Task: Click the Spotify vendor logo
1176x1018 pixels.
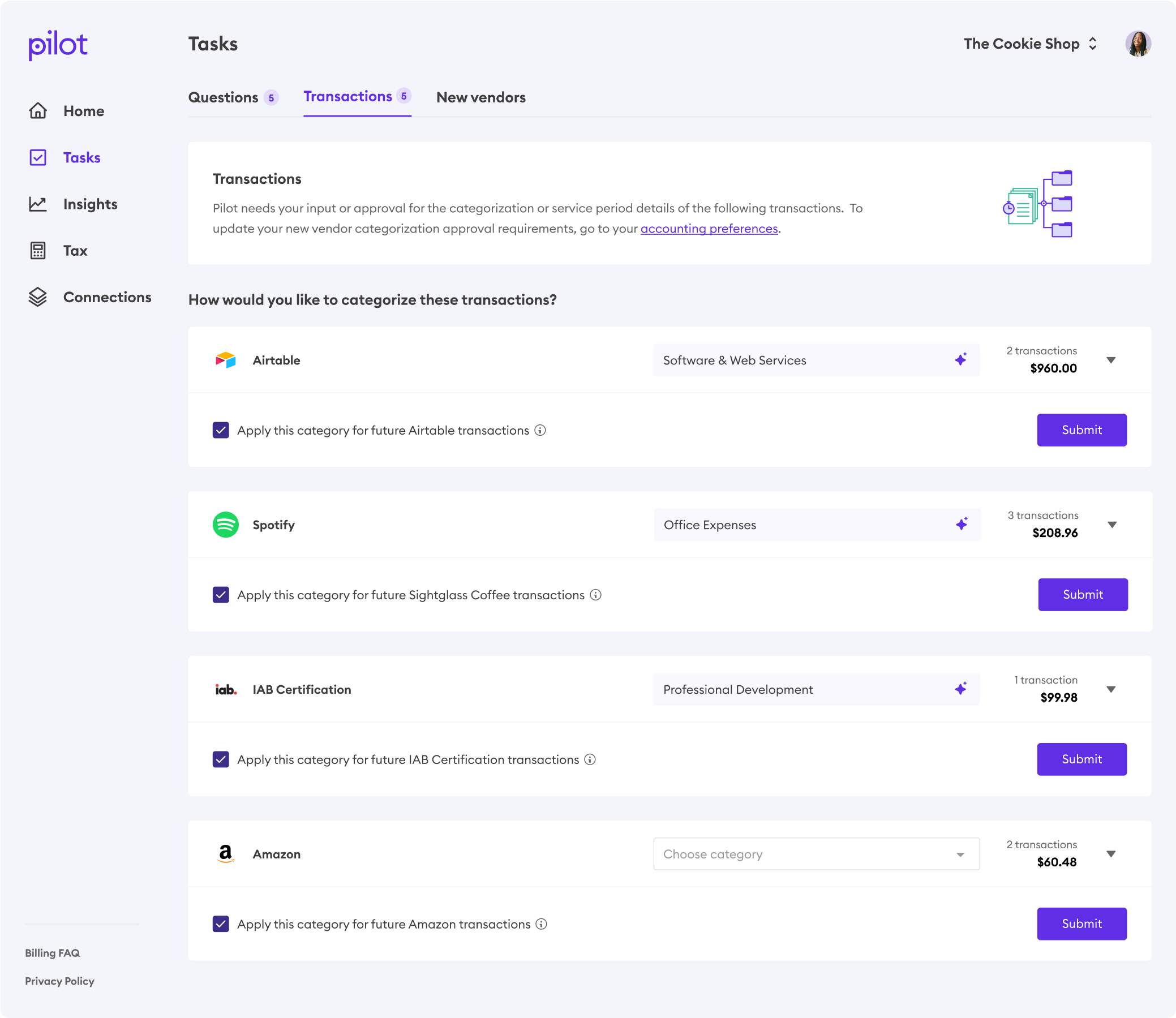Action: tap(226, 525)
